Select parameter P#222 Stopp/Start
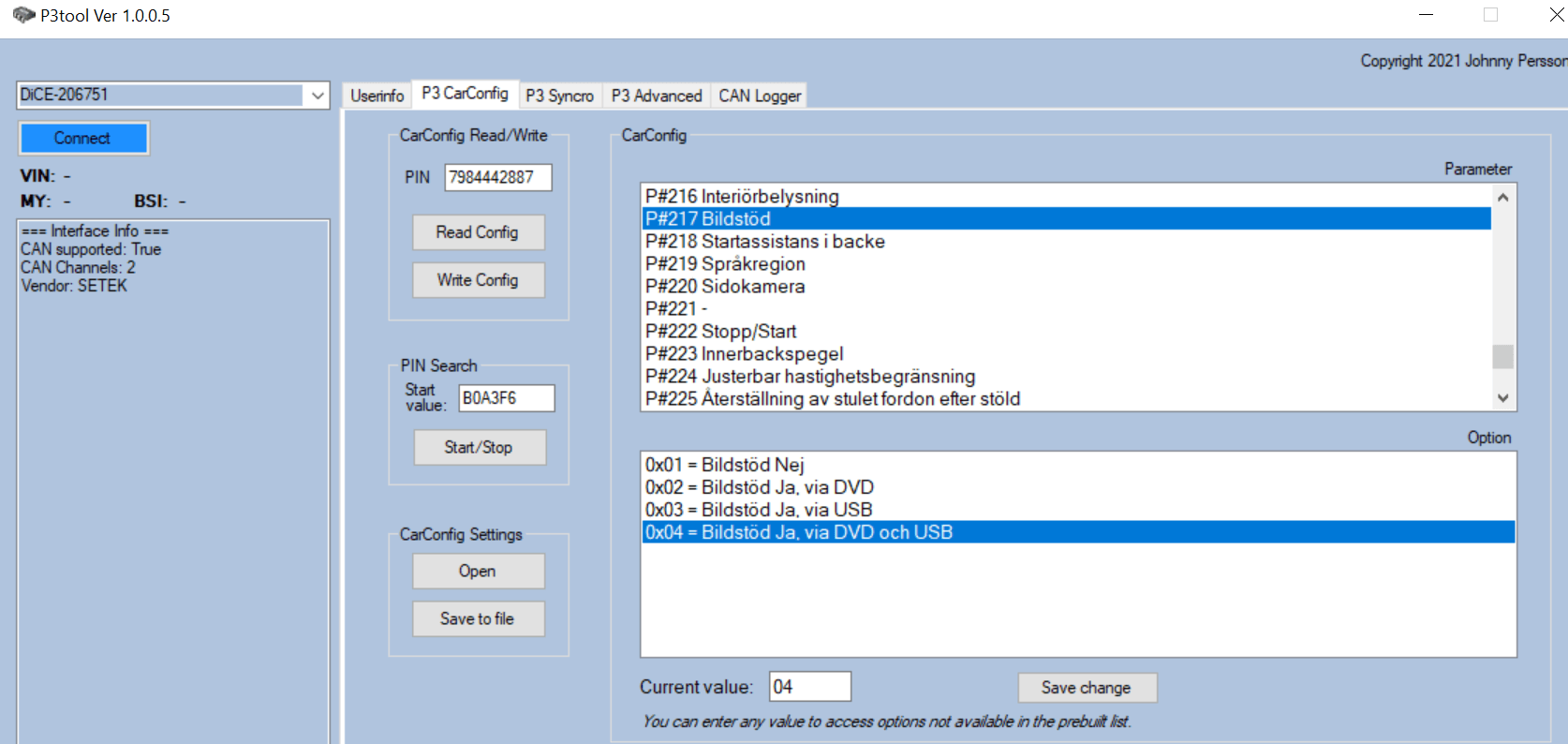 tap(720, 332)
